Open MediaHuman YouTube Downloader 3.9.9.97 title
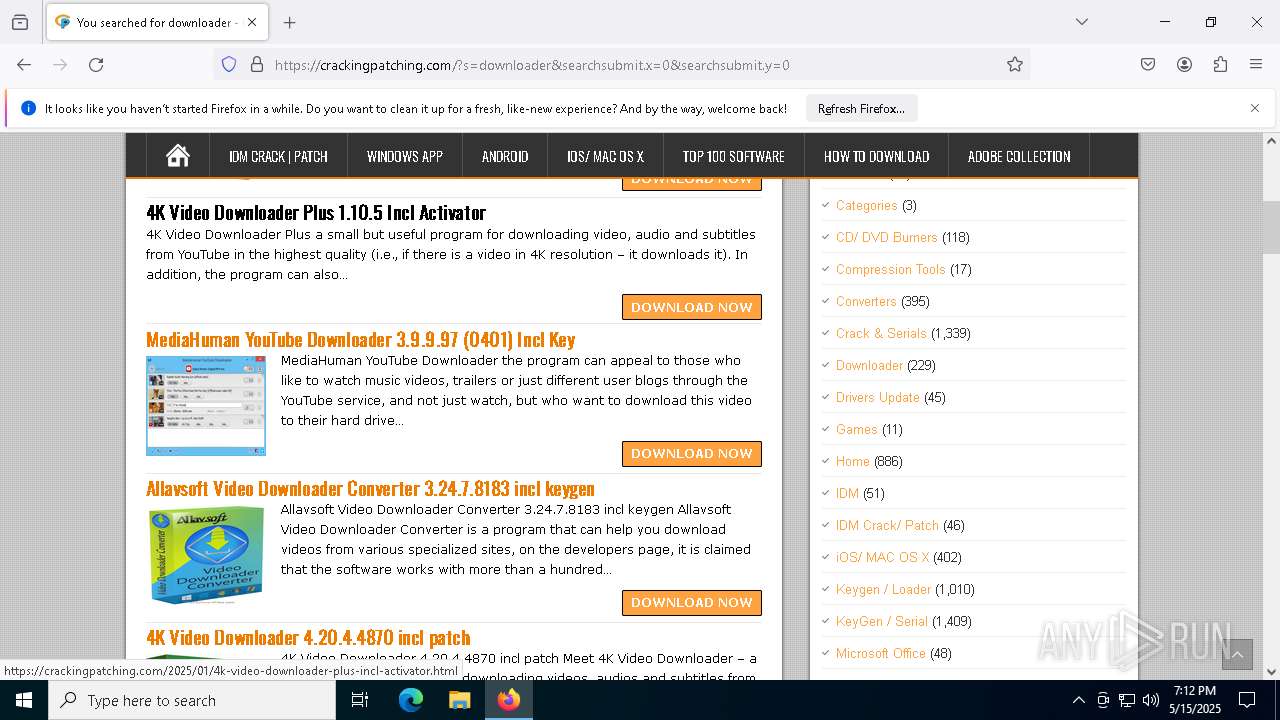 pos(361,339)
